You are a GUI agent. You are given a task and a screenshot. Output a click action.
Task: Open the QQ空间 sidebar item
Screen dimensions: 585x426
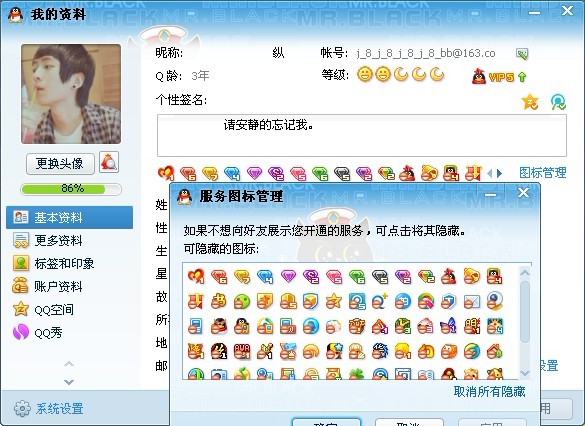69,310
